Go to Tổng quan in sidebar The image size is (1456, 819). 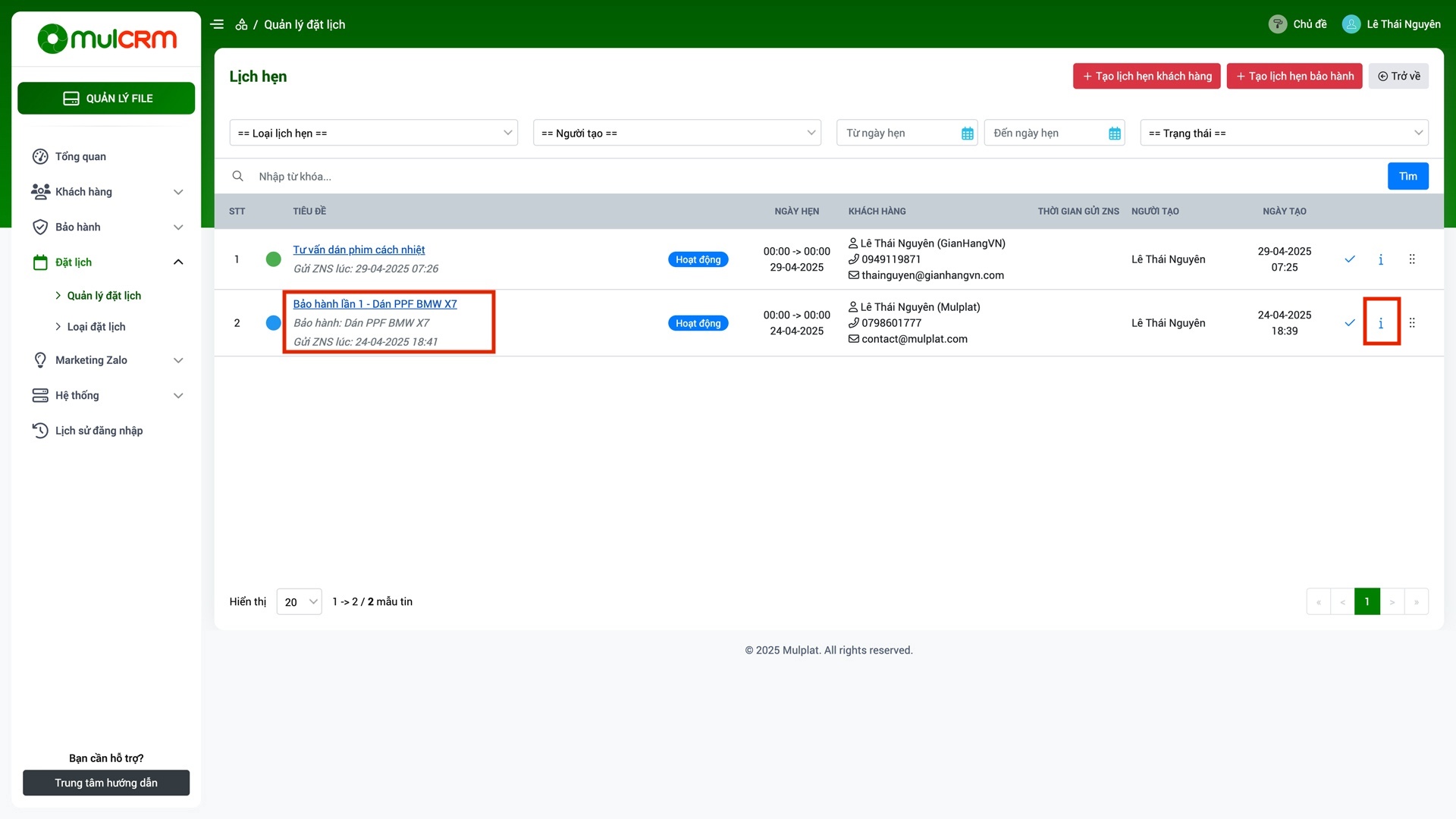[x=80, y=156]
